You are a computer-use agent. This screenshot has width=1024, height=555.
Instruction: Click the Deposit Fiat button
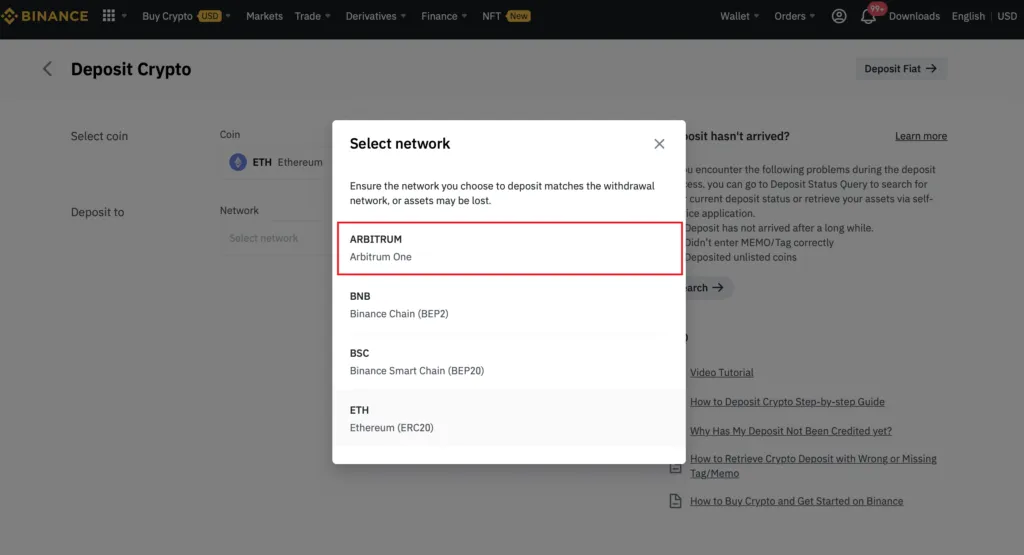tap(901, 69)
